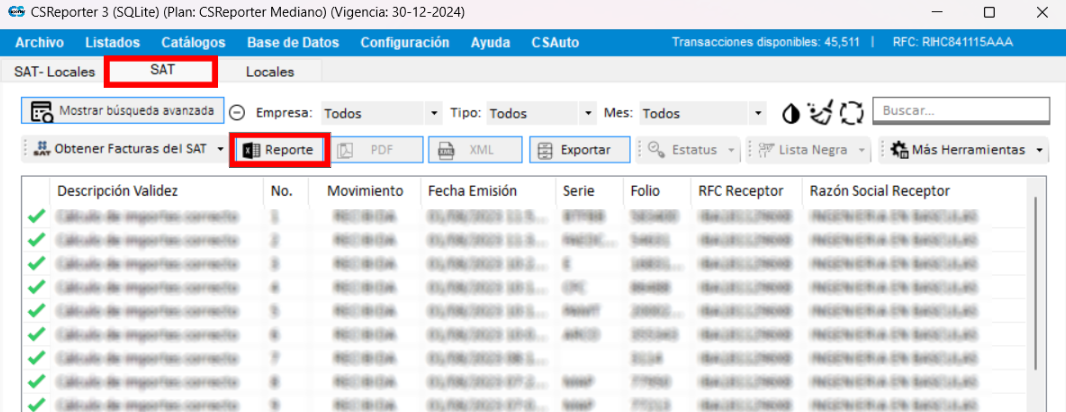Click RFC: RIHC841115AAA text

tap(952, 42)
